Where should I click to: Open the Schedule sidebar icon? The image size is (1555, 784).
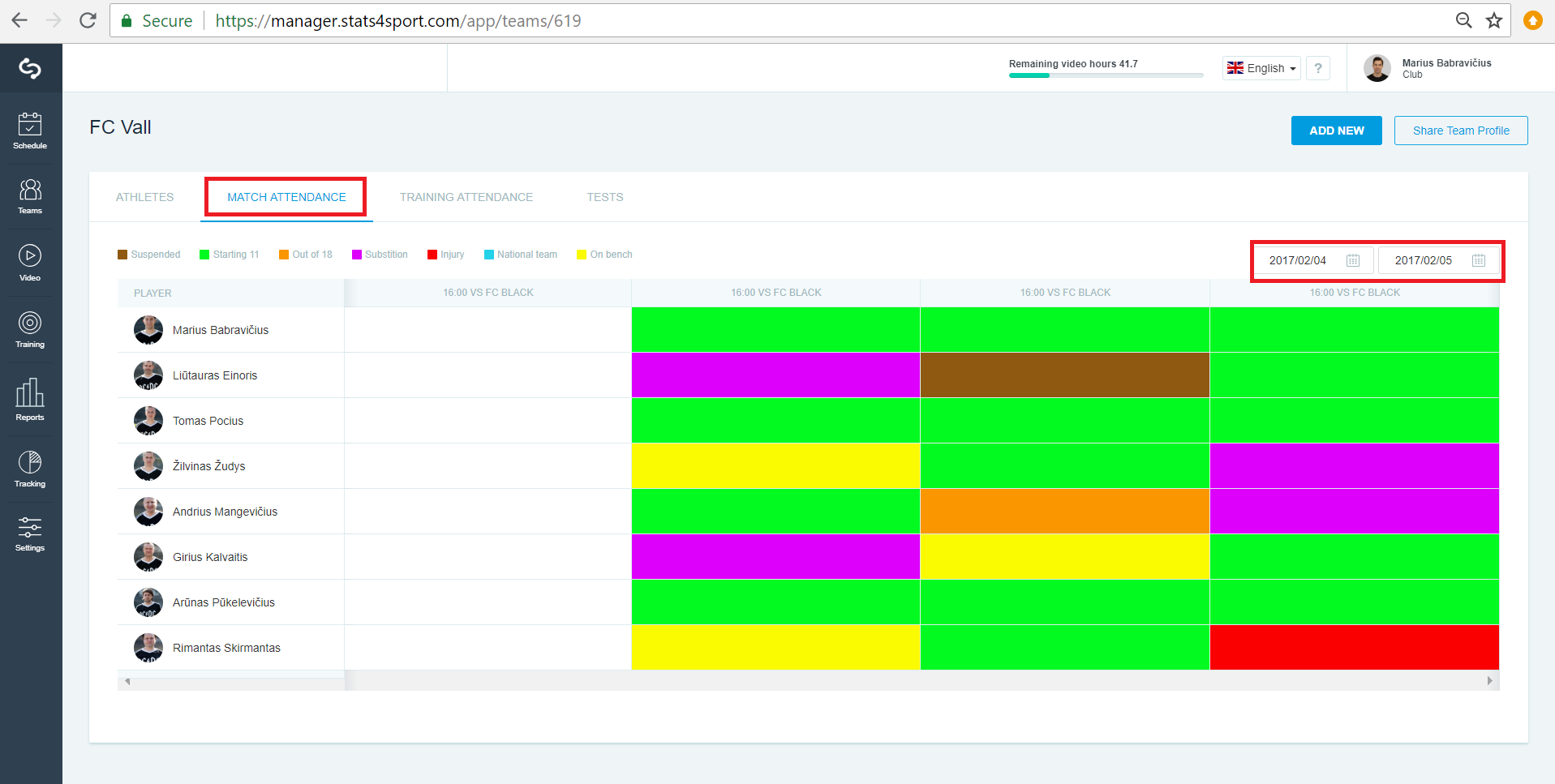pos(30,131)
